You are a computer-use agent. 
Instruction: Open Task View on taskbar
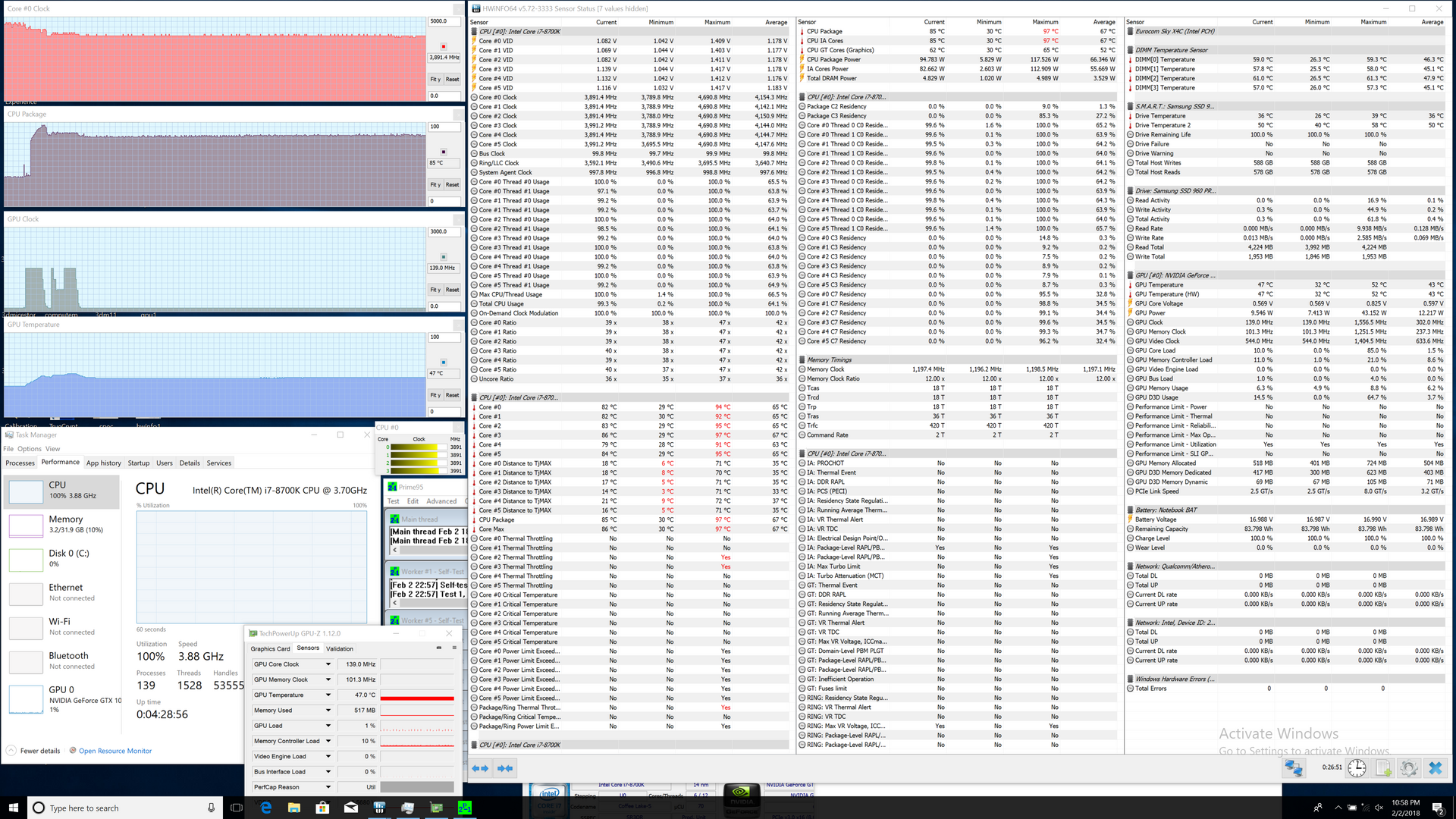tap(237, 808)
